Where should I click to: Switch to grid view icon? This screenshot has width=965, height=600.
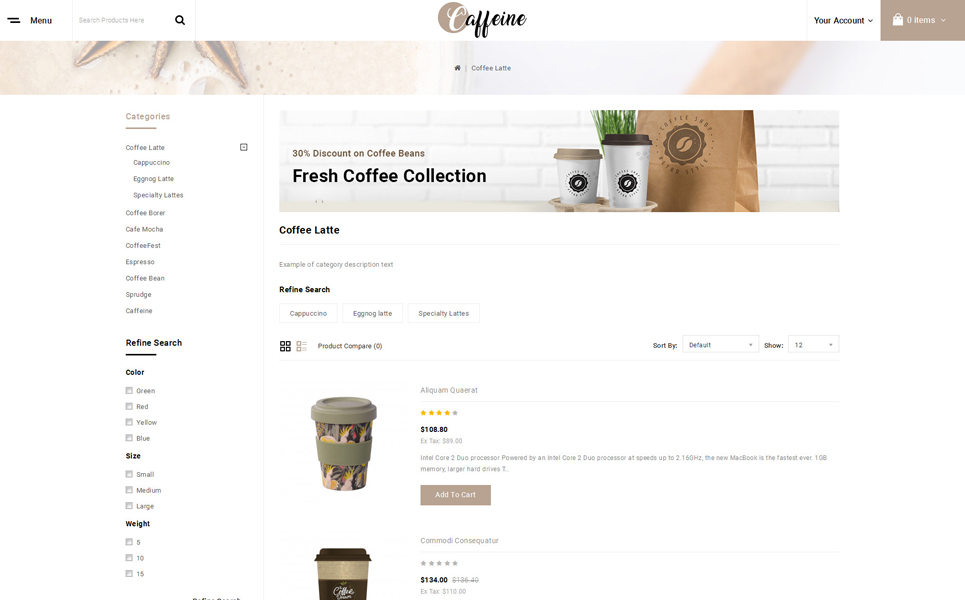pos(285,346)
